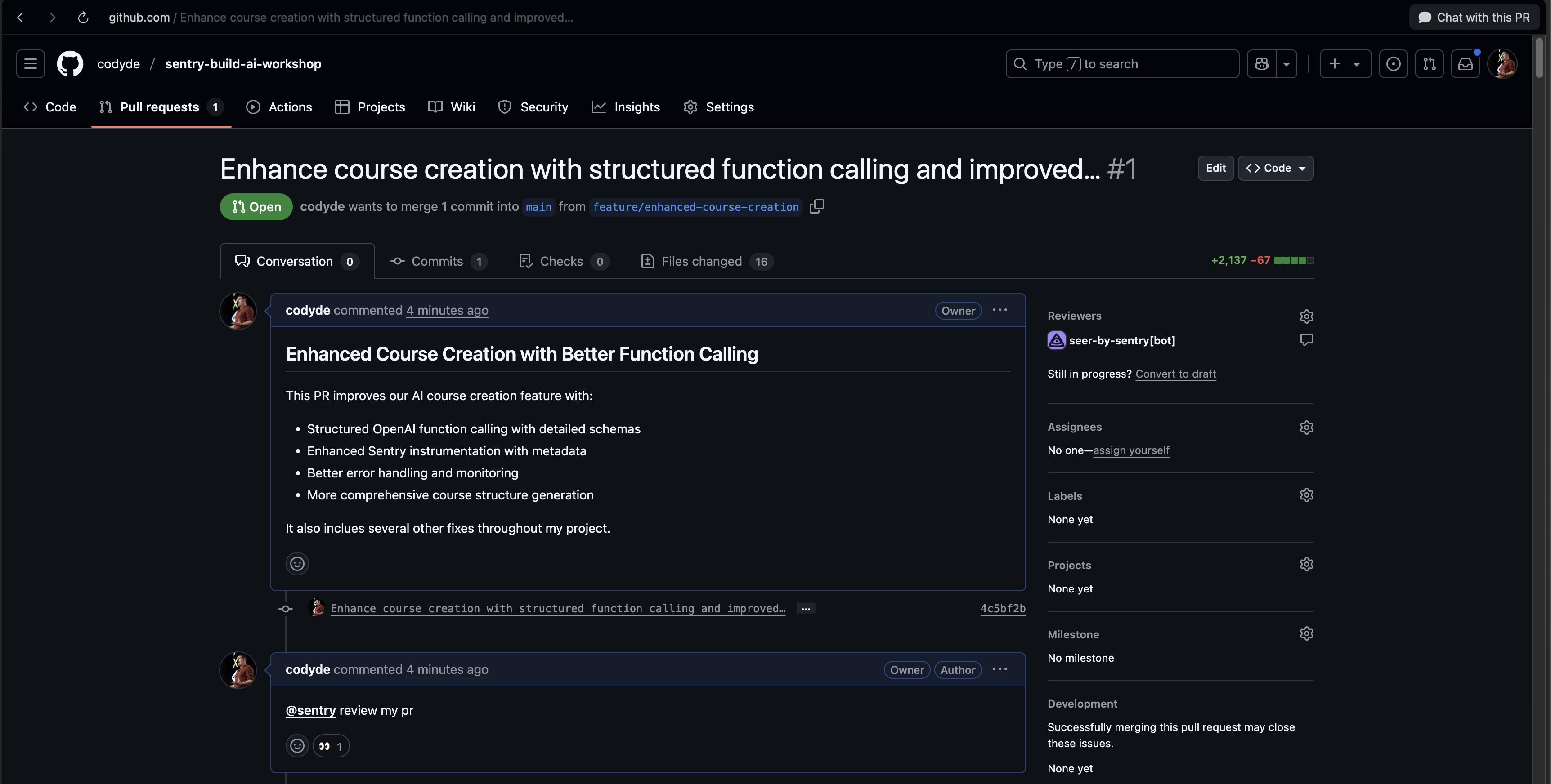Image resolution: width=1551 pixels, height=784 pixels.
Task: Click seer-by-sentry[bot] reviewer comment status icon
Action: pyautogui.click(x=1306, y=340)
